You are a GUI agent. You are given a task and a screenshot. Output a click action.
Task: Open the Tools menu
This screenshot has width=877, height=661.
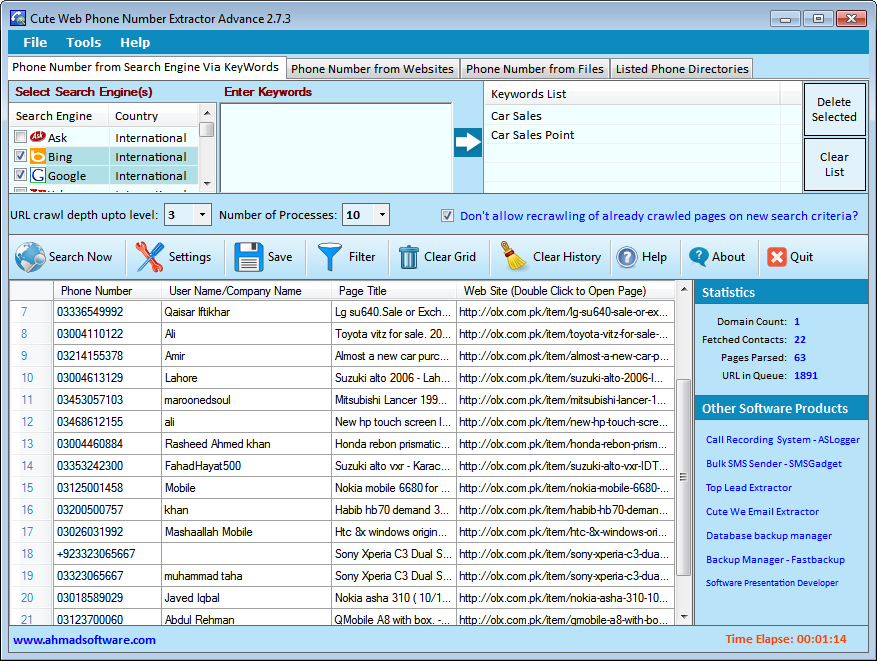83,42
